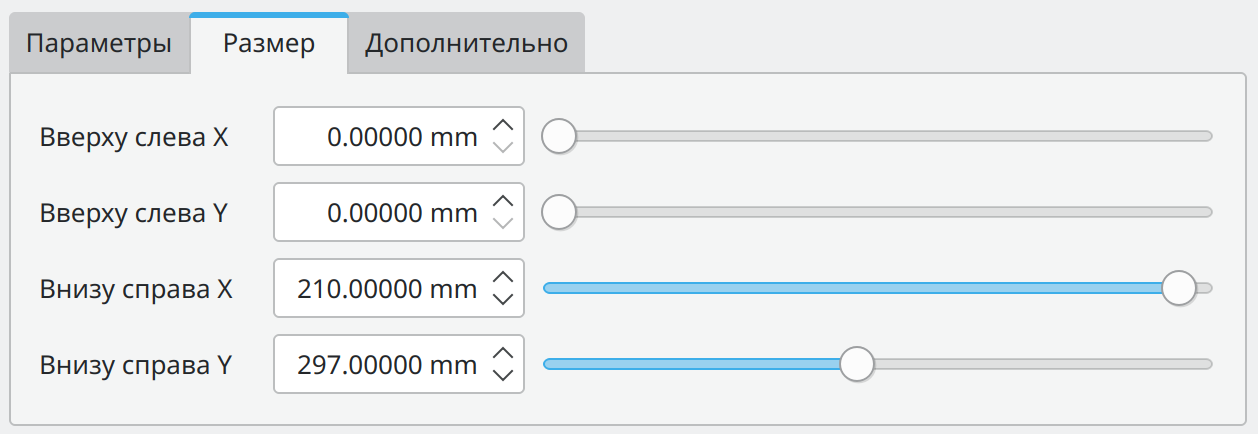The height and width of the screenshot is (434, 1258).
Task: Click the Внизу справа Y slider handle
Action: [856, 364]
